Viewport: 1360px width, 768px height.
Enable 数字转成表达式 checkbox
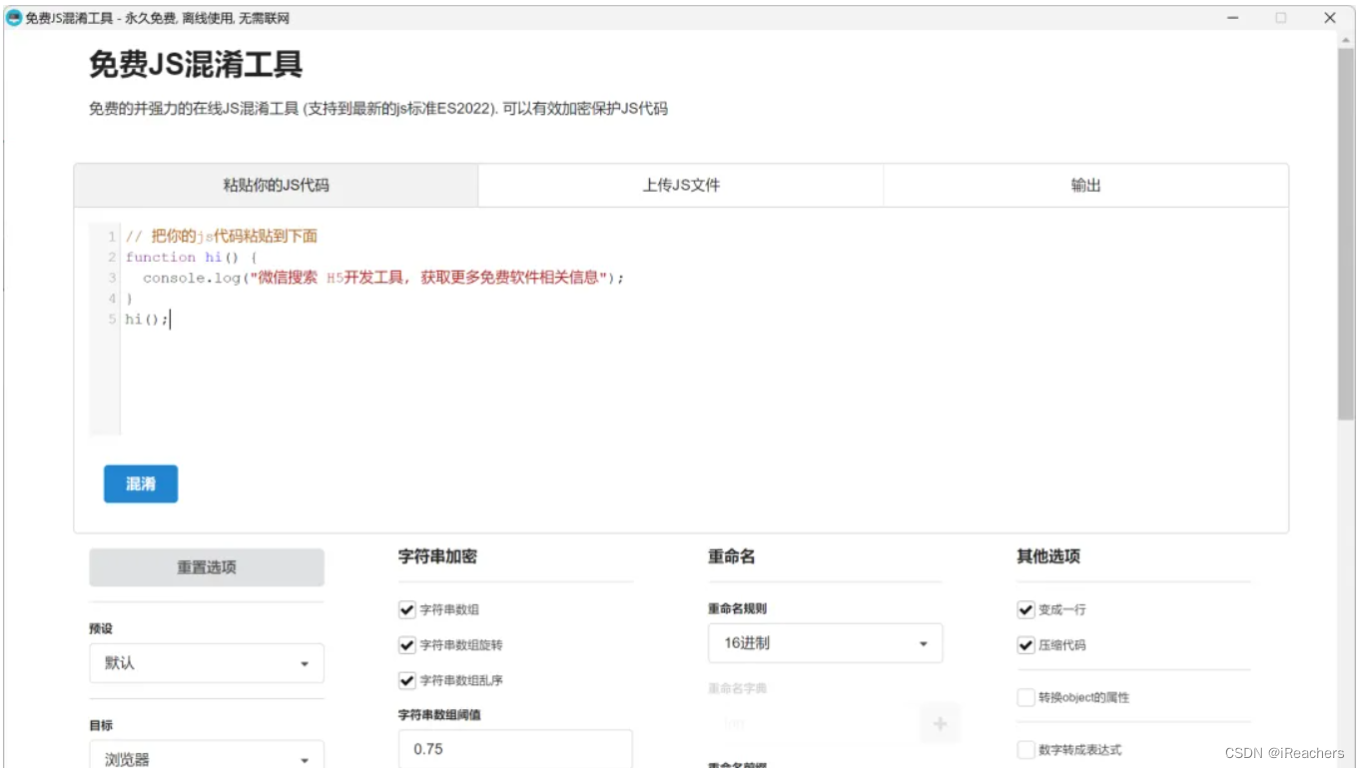click(x=1026, y=750)
